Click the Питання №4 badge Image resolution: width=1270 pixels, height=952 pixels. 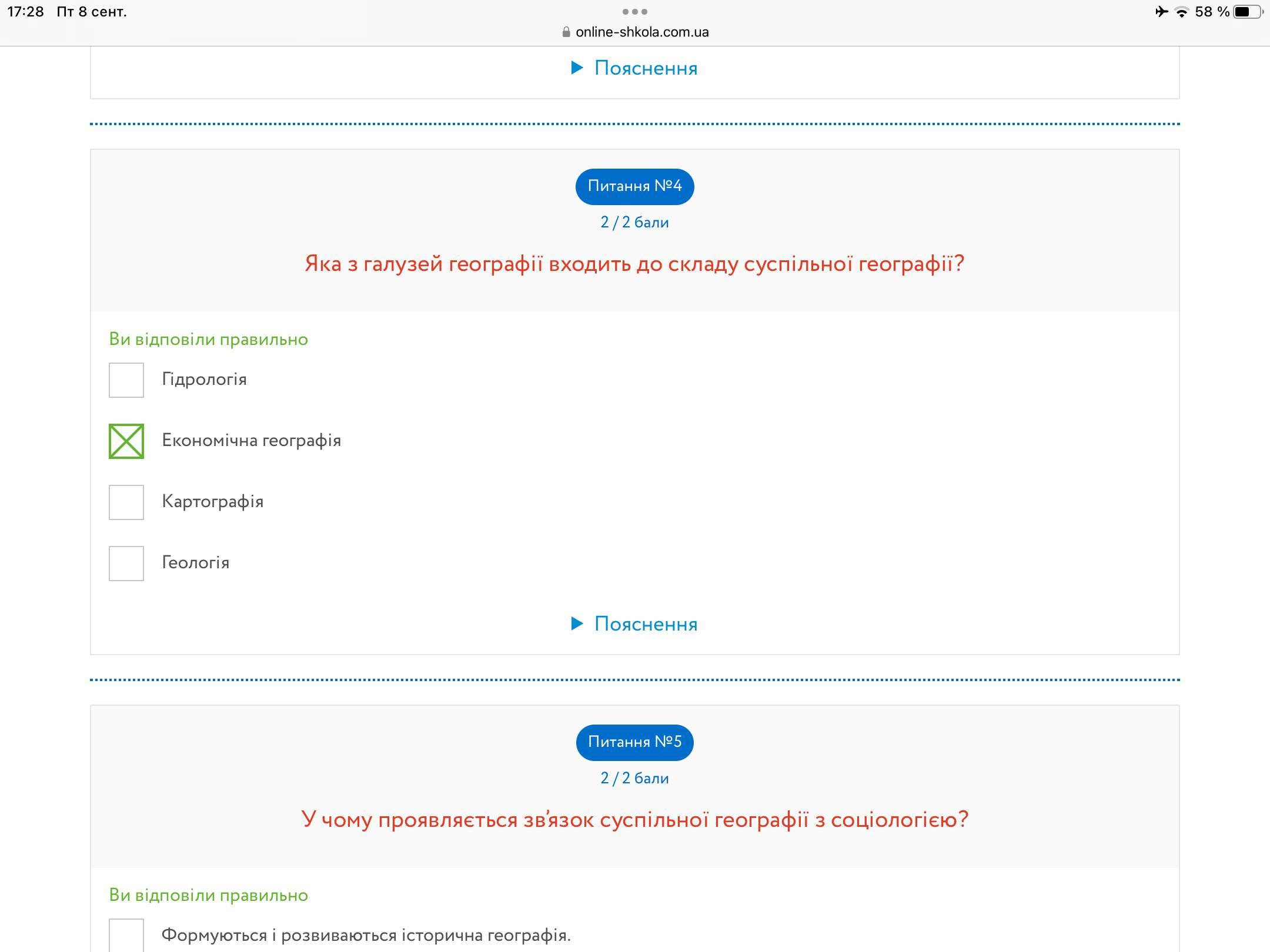(634, 186)
